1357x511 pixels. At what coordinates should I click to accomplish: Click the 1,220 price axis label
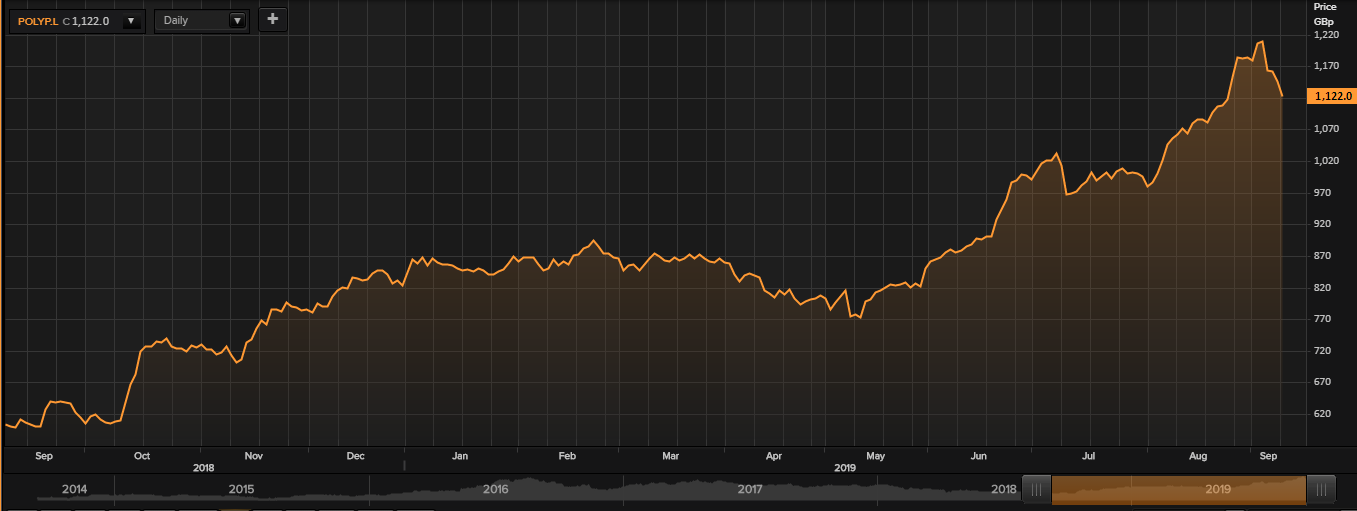[x=1326, y=34]
